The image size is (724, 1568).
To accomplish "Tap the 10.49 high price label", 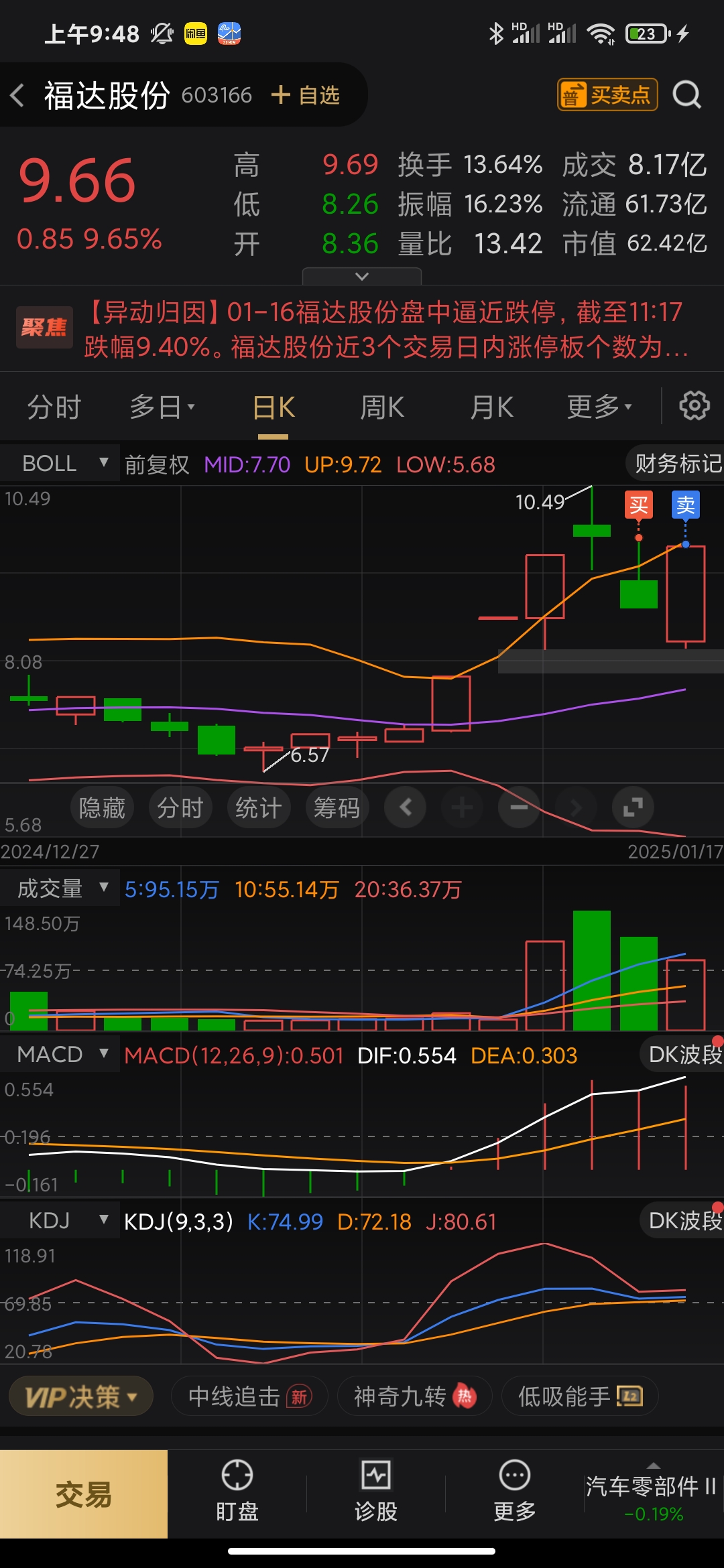I will (540, 502).
